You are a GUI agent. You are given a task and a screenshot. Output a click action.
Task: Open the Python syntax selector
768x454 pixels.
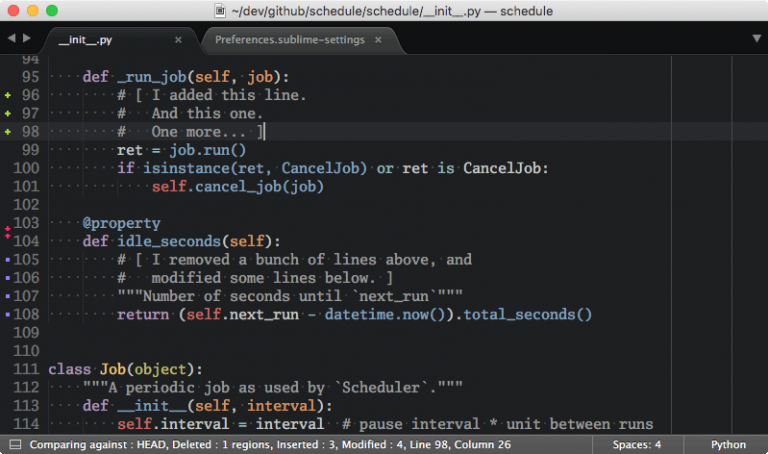point(728,444)
